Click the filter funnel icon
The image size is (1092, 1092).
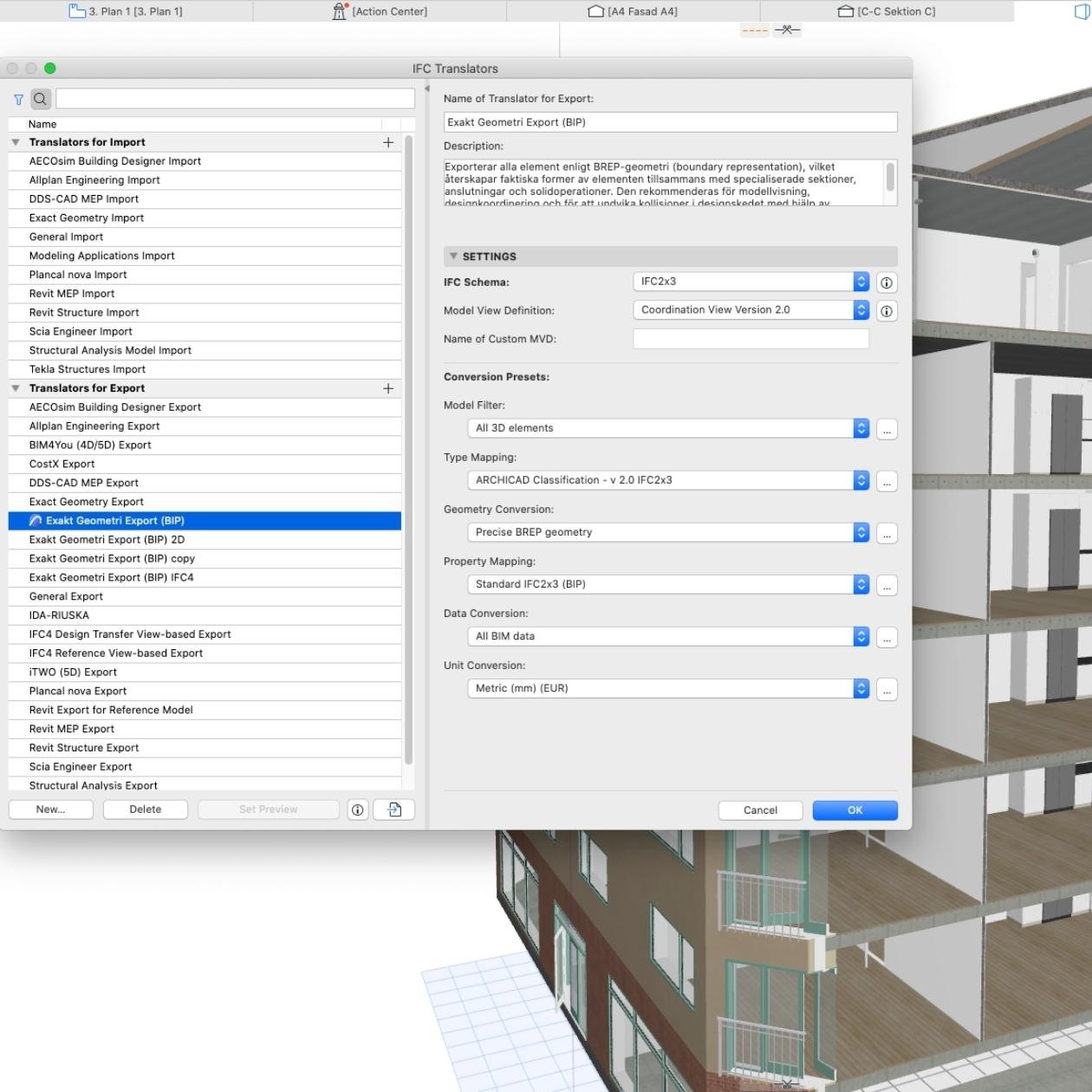(18, 100)
